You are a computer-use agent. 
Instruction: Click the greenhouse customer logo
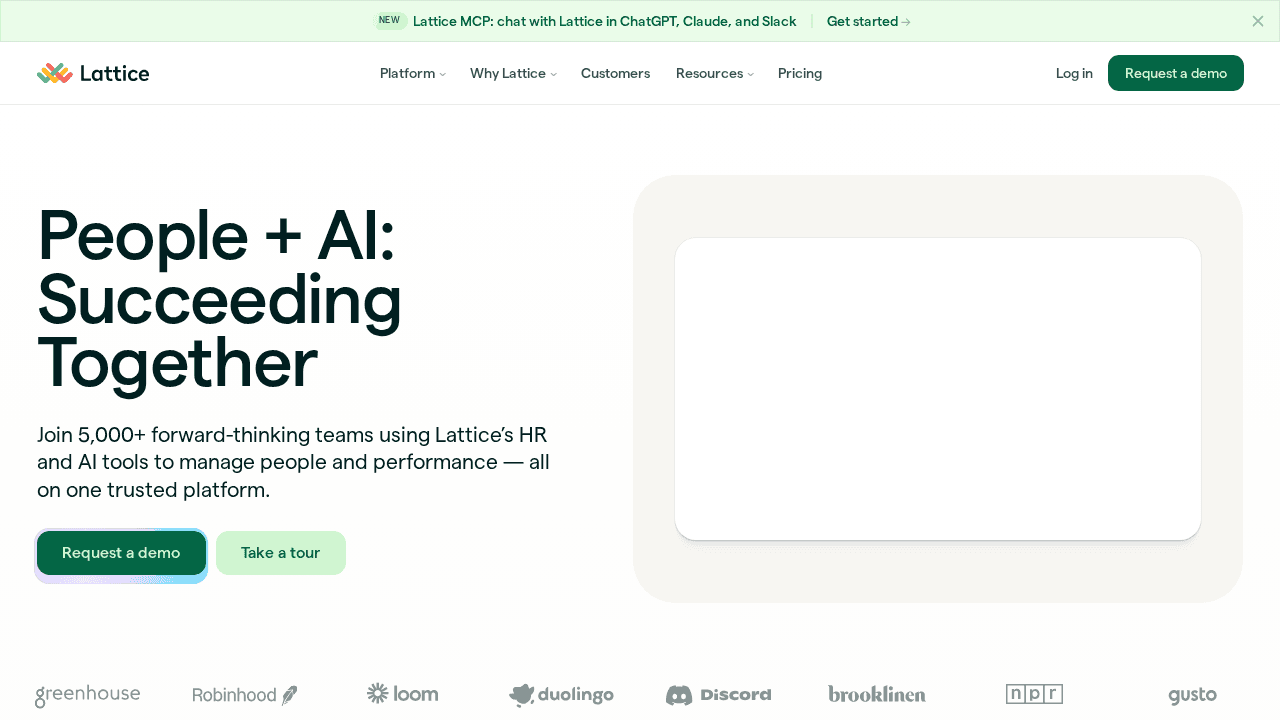(88, 695)
